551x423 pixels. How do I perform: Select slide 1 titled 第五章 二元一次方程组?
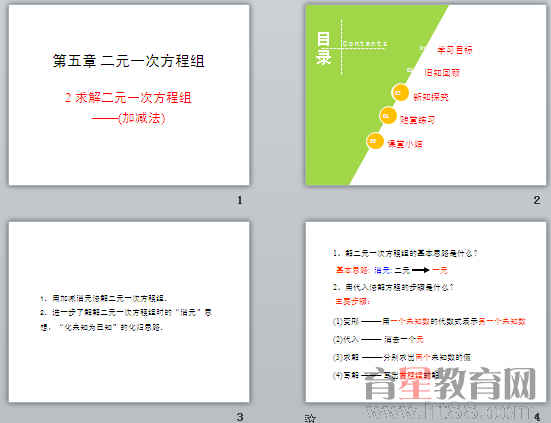129,95
